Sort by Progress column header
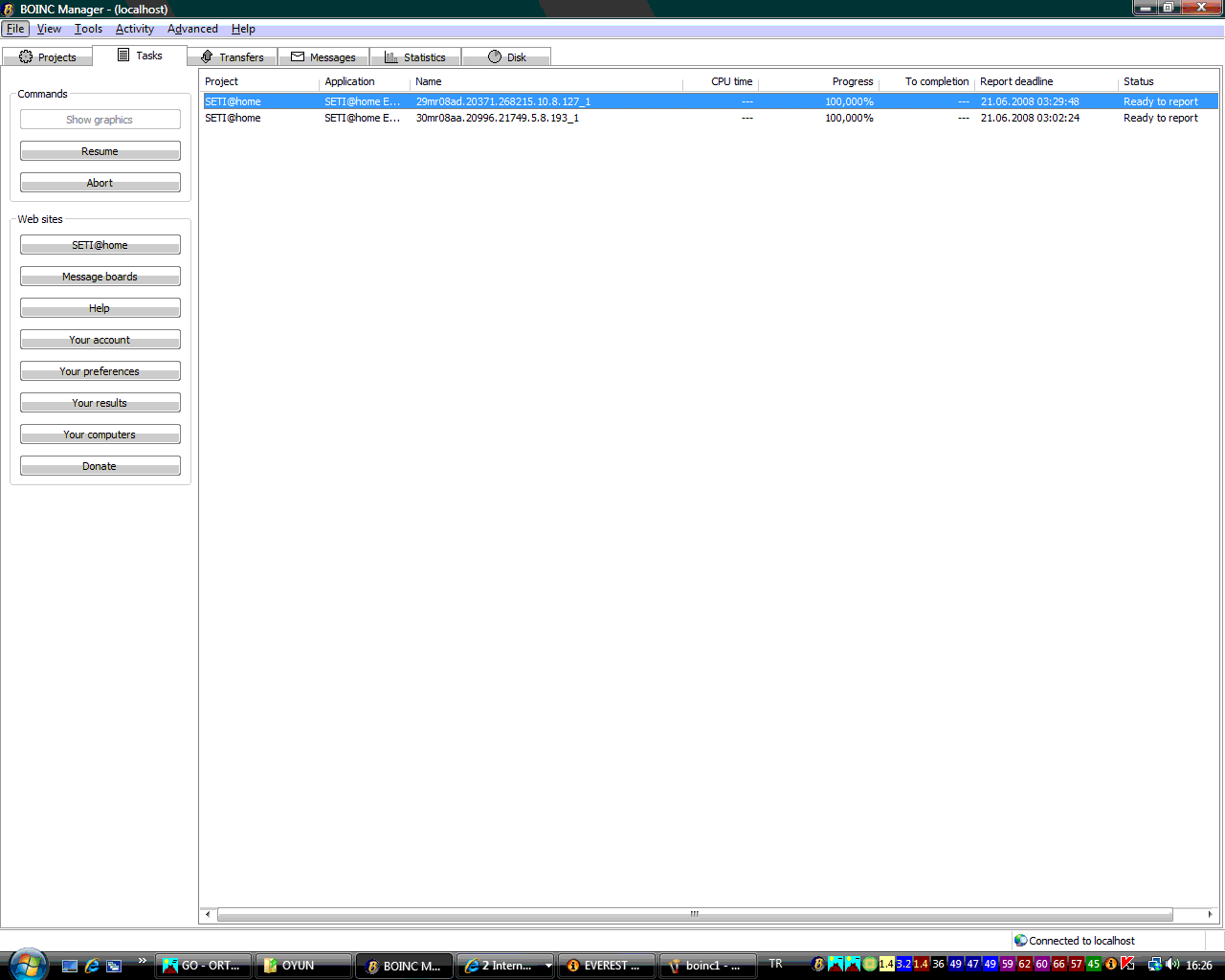The image size is (1225, 980). (x=818, y=81)
